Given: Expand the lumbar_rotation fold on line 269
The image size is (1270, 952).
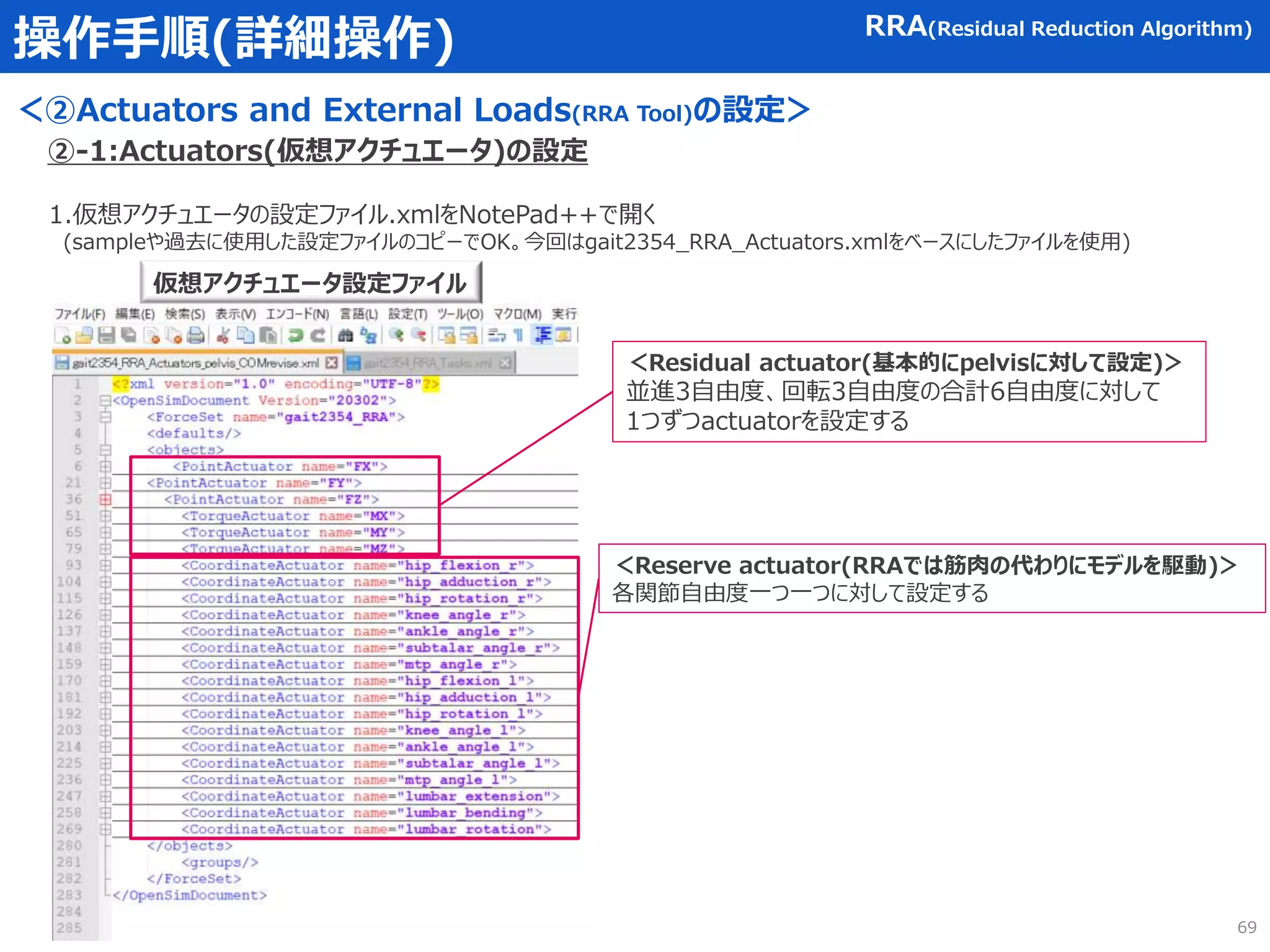Looking at the screenshot, I should 105,829.
